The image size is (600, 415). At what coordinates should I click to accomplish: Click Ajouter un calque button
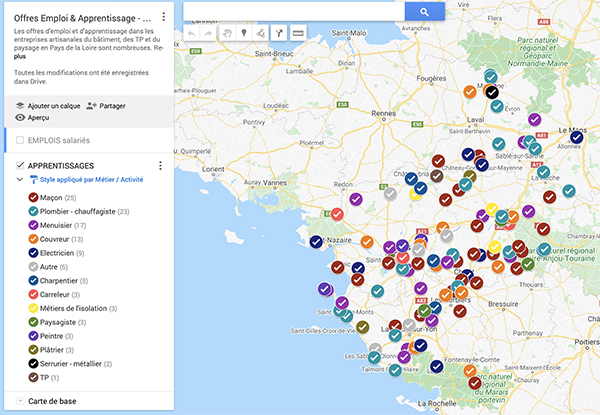click(x=47, y=105)
